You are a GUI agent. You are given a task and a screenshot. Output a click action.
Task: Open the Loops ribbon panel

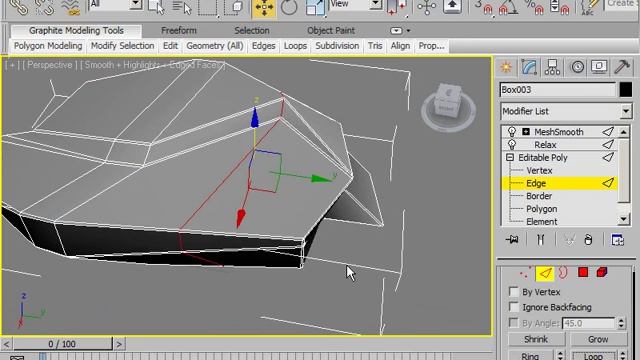pos(295,46)
